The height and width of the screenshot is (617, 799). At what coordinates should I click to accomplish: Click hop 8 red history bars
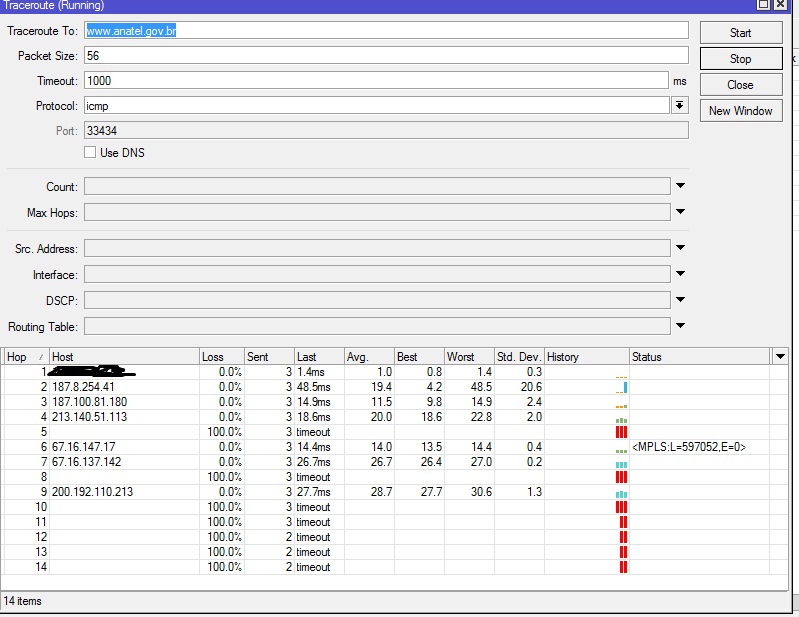[621, 477]
